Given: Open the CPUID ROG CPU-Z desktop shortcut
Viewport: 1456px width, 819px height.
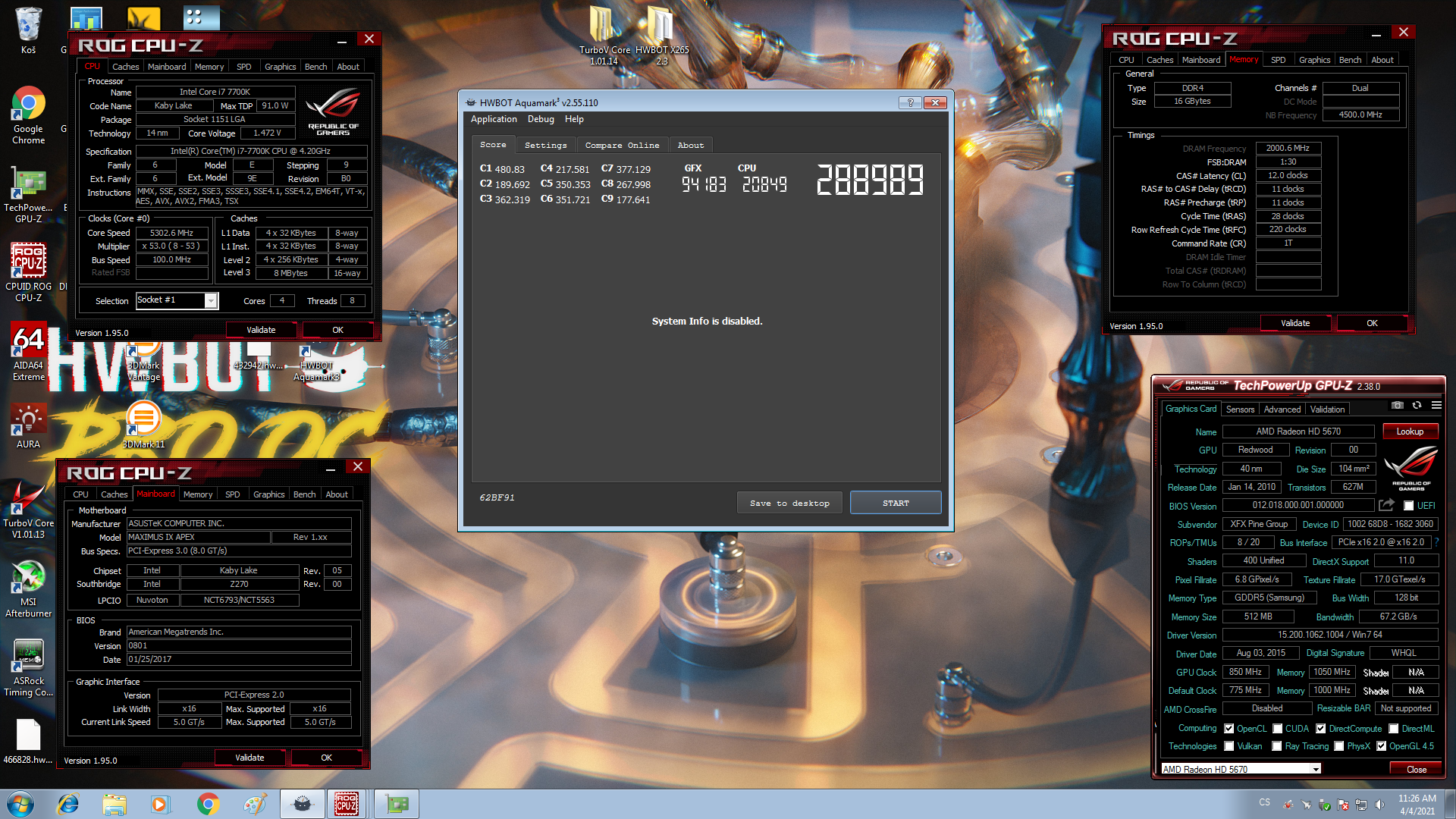Looking at the screenshot, I should pyautogui.click(x=28, y=271).
